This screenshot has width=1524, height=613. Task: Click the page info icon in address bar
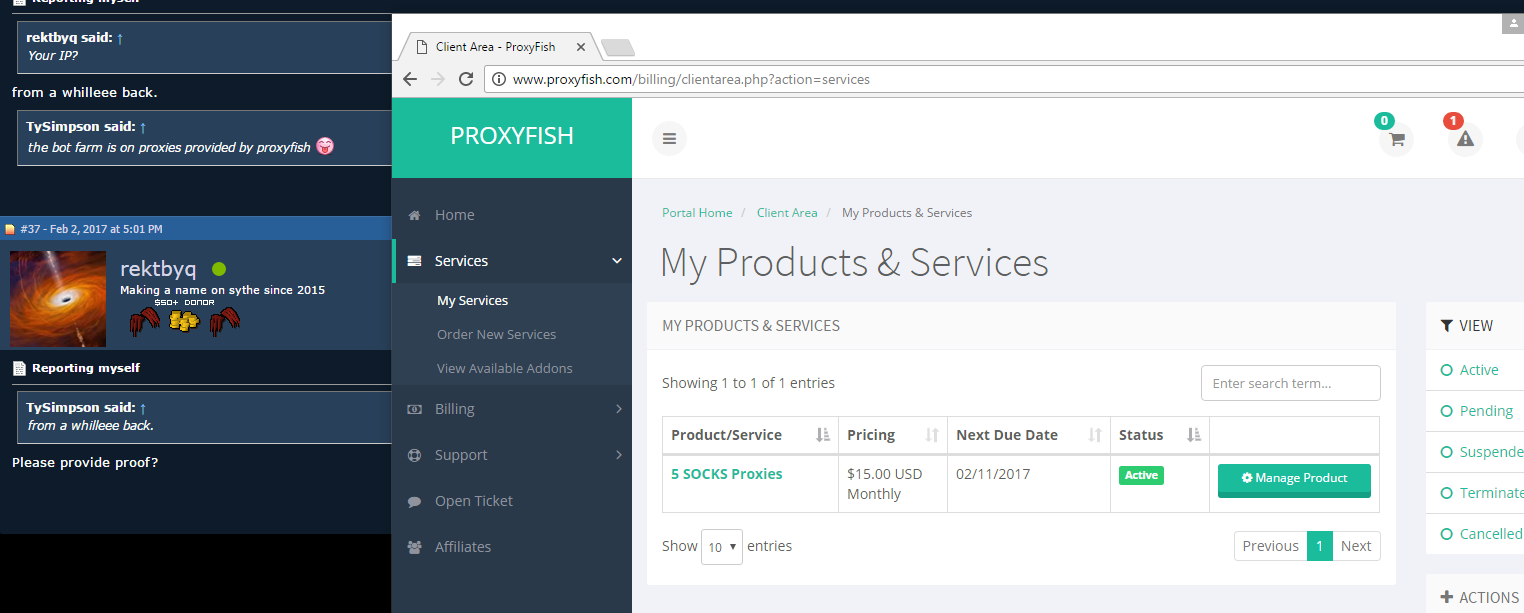click(499, 79)
